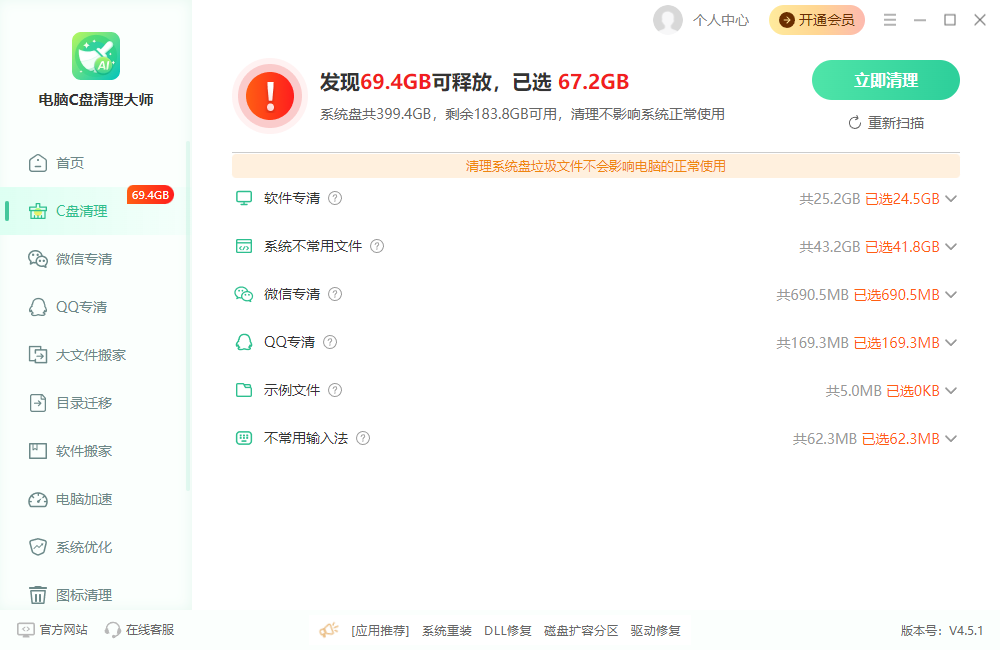Click the [应用推荐] label
This screenshot has width=1000, height=650.
pyautogui.click(x=380, y=631)
